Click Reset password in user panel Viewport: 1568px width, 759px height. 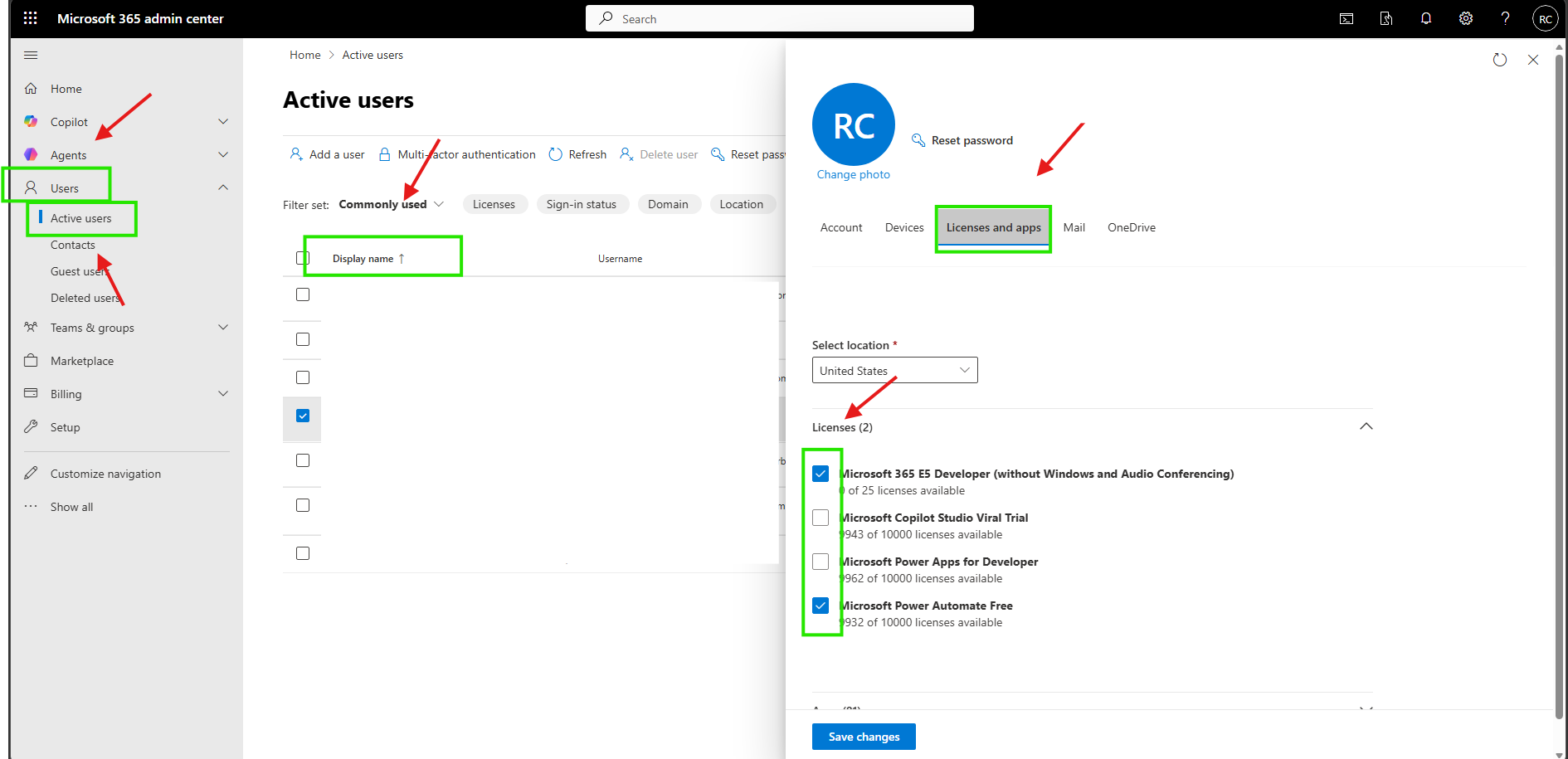962,140
